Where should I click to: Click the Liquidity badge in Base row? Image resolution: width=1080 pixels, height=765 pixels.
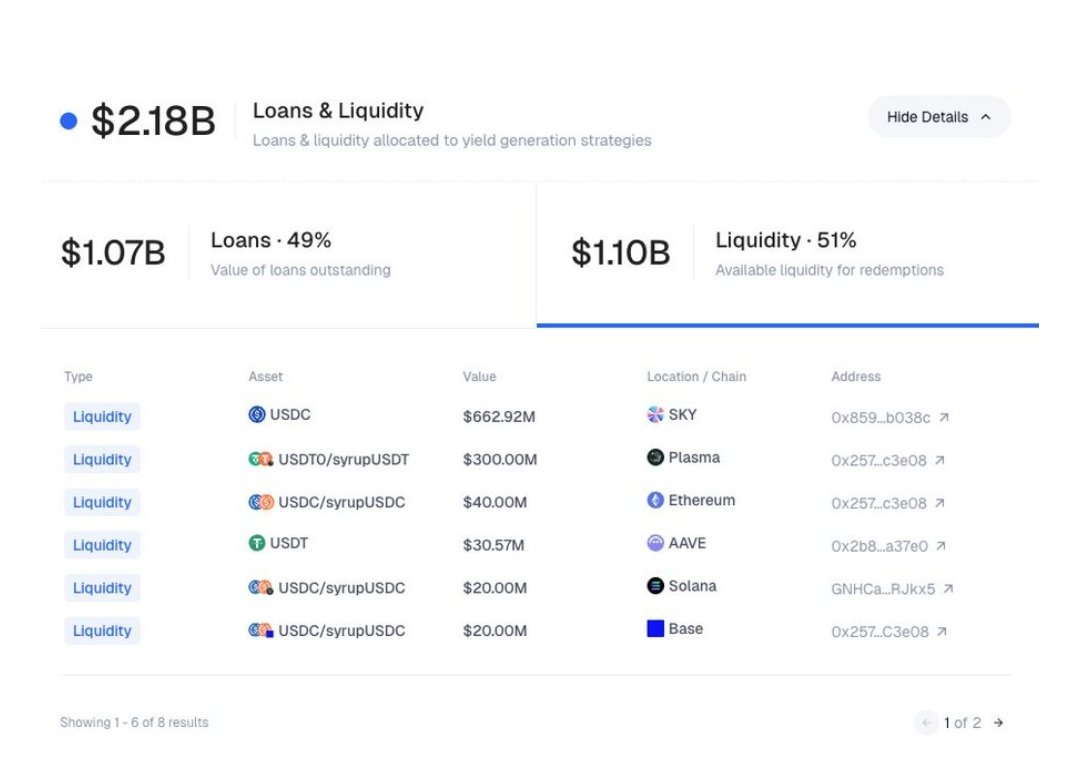point(102,630)
